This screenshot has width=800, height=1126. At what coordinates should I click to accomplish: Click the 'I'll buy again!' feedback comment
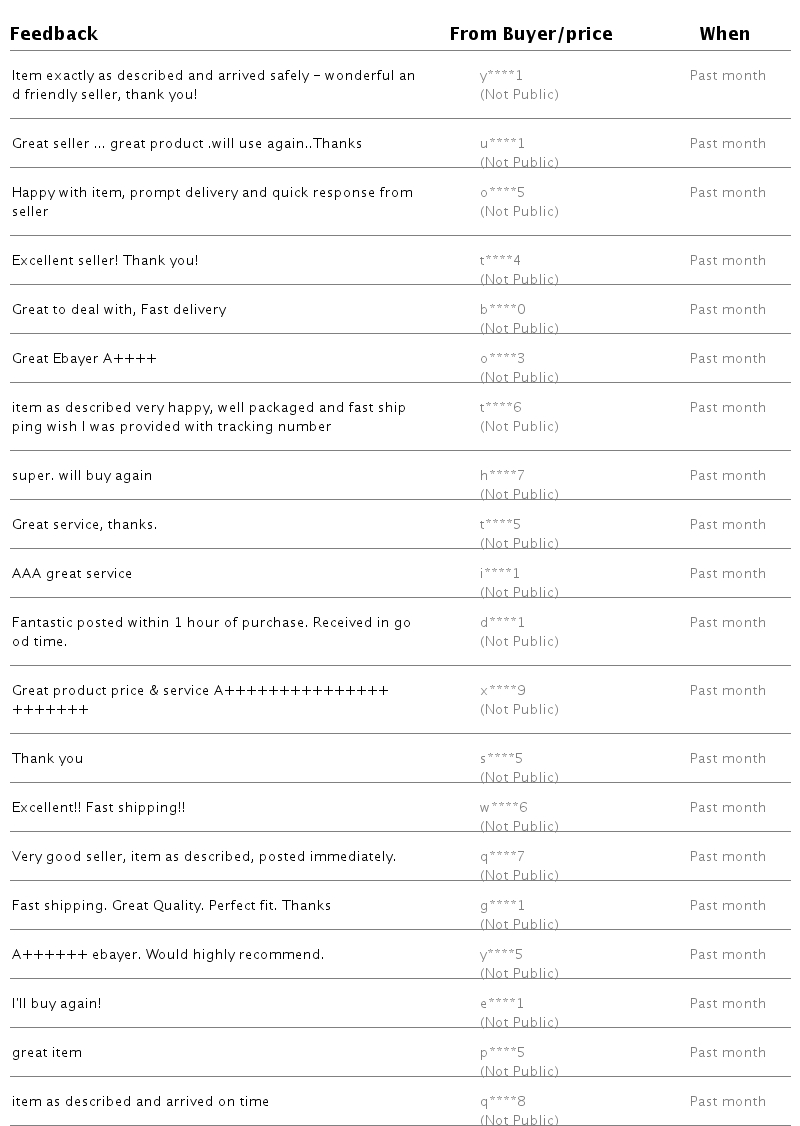click(x=56, y=1004)
